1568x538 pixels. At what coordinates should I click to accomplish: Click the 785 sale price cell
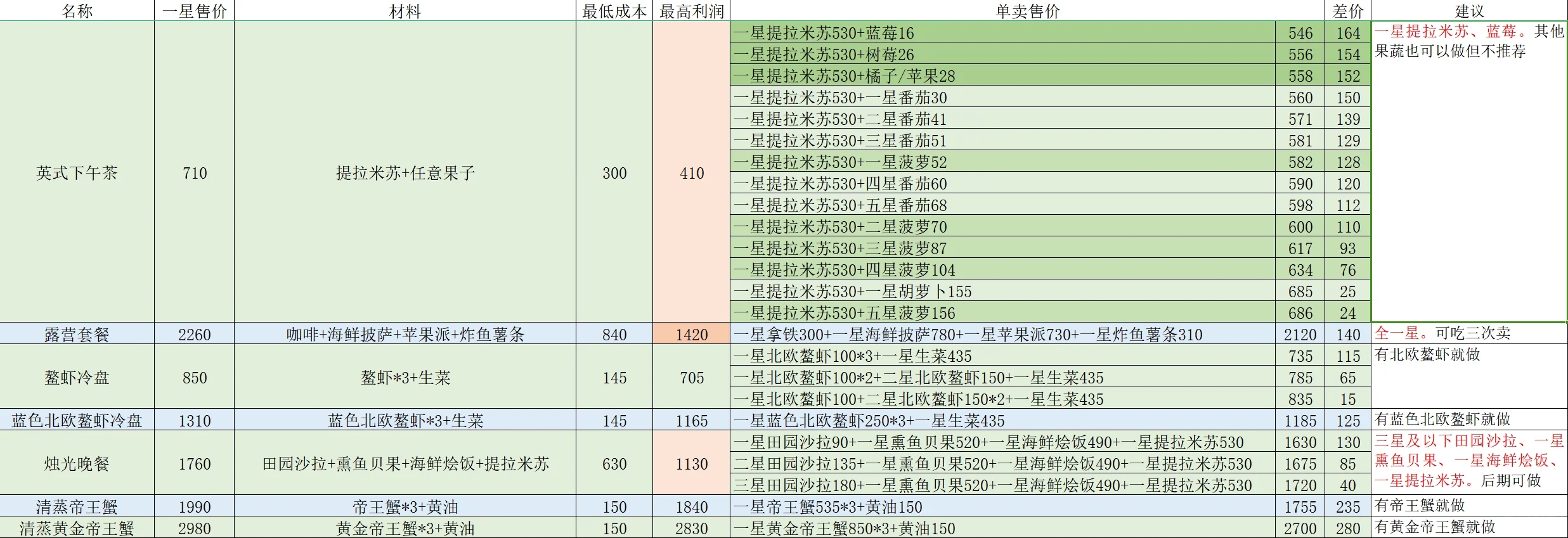(x=1300, y=377)
